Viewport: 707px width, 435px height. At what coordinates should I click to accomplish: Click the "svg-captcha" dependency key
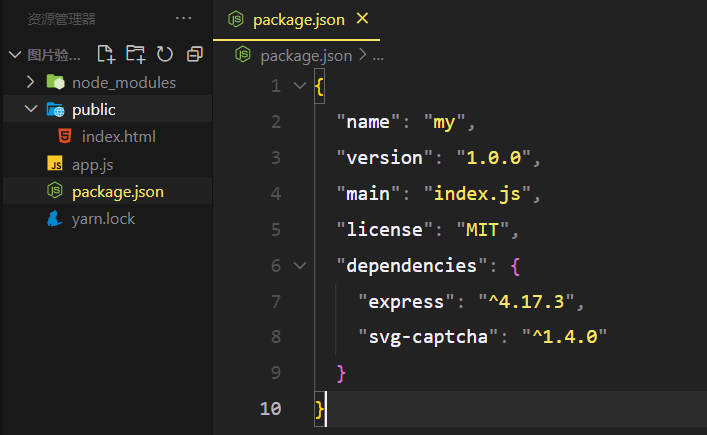point(428,337)
